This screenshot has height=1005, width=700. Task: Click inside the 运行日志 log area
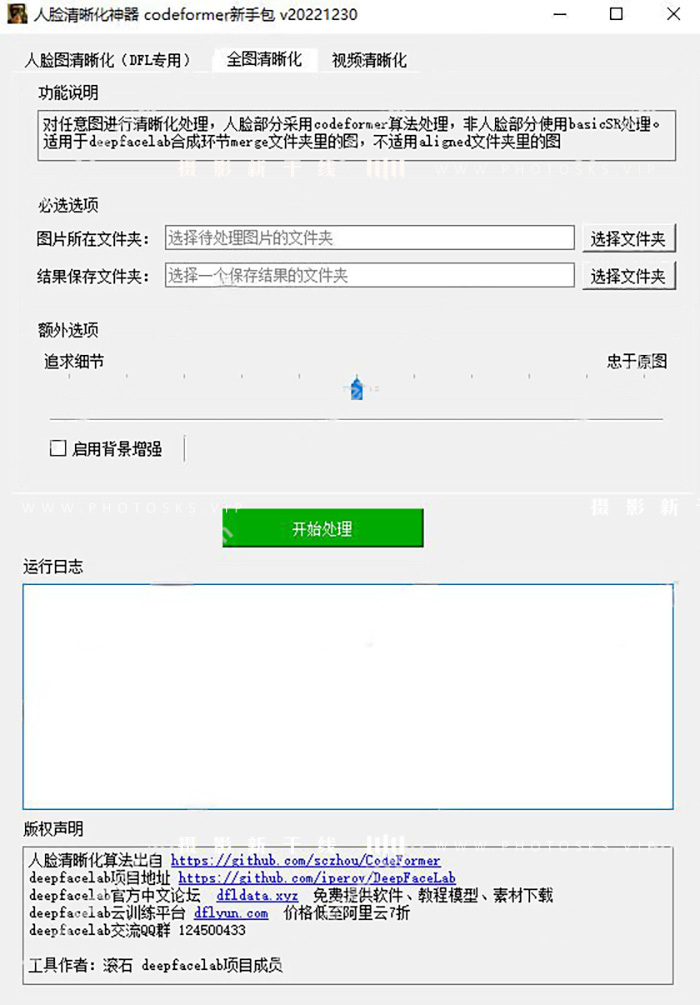tap(348, 697)
